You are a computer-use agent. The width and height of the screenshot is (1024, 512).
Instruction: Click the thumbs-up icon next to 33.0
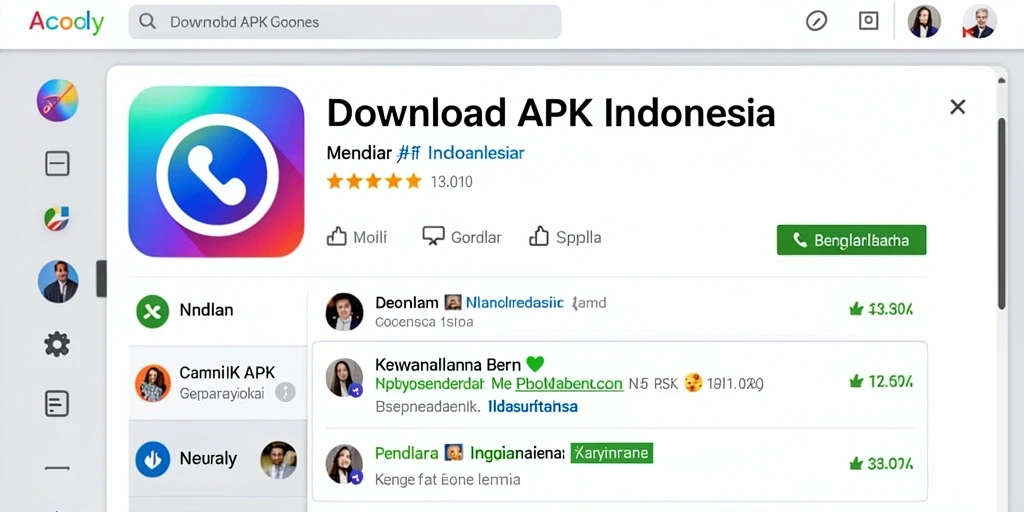[x=856, y=464]
